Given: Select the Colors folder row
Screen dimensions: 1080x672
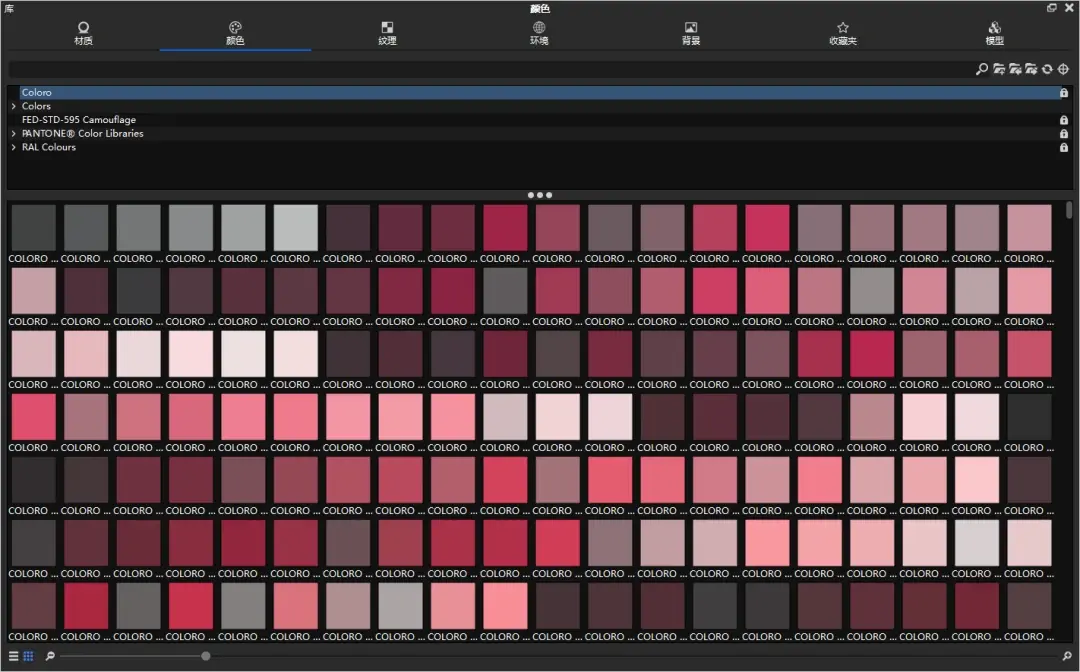Looking at the screenshot, I should [x=540, y=106].
